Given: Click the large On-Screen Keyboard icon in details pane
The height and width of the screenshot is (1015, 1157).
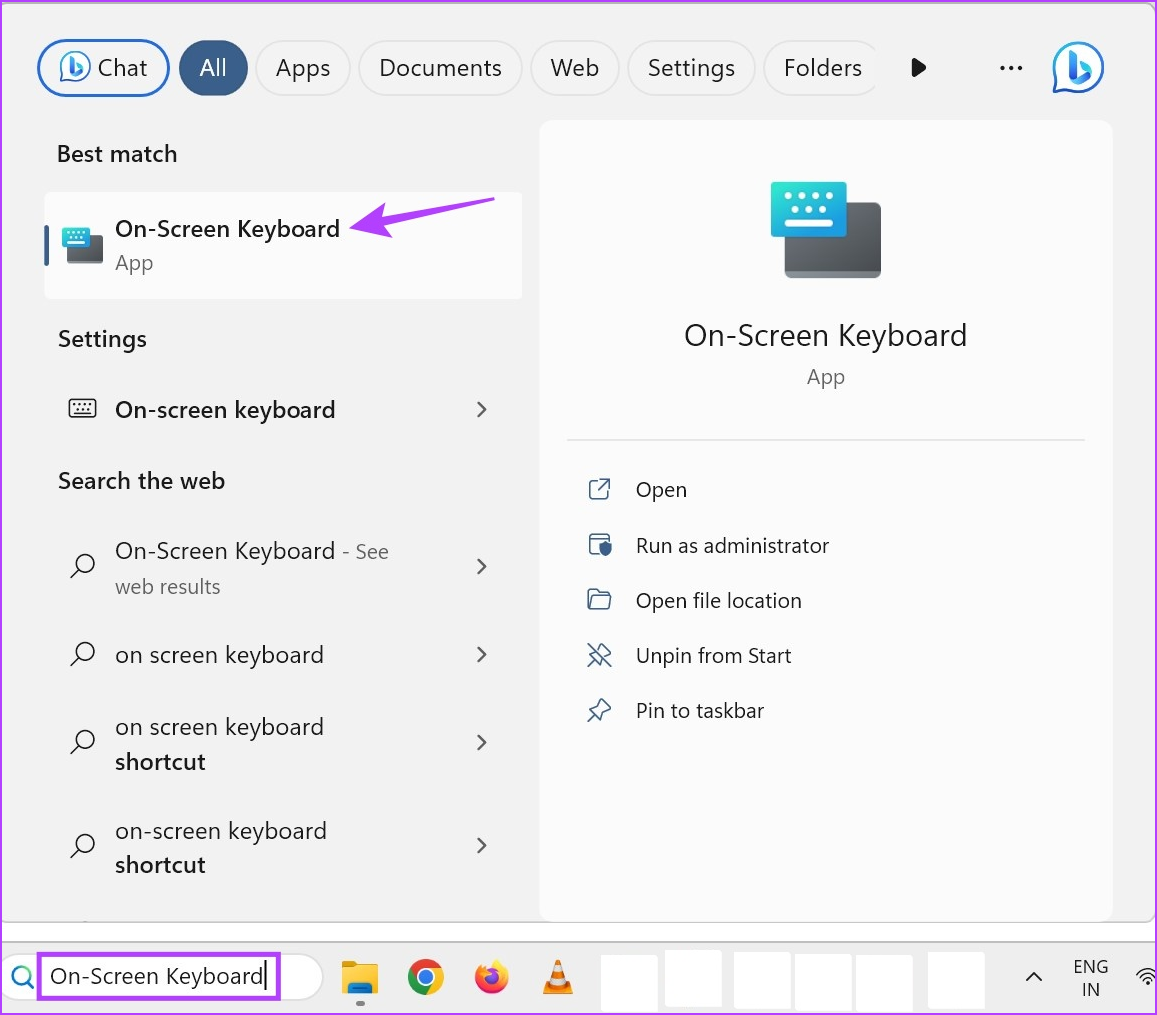Looking at the screenshot, I should pos(825,229).
